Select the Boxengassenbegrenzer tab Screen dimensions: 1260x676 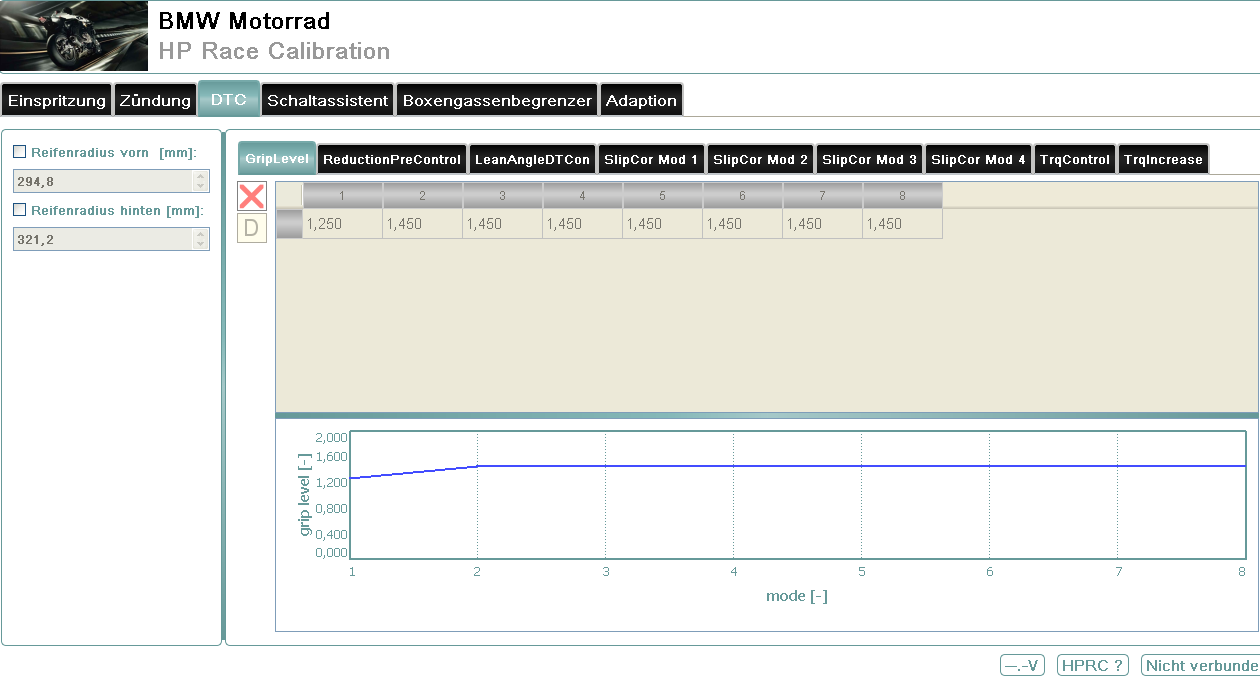point(498,100)
